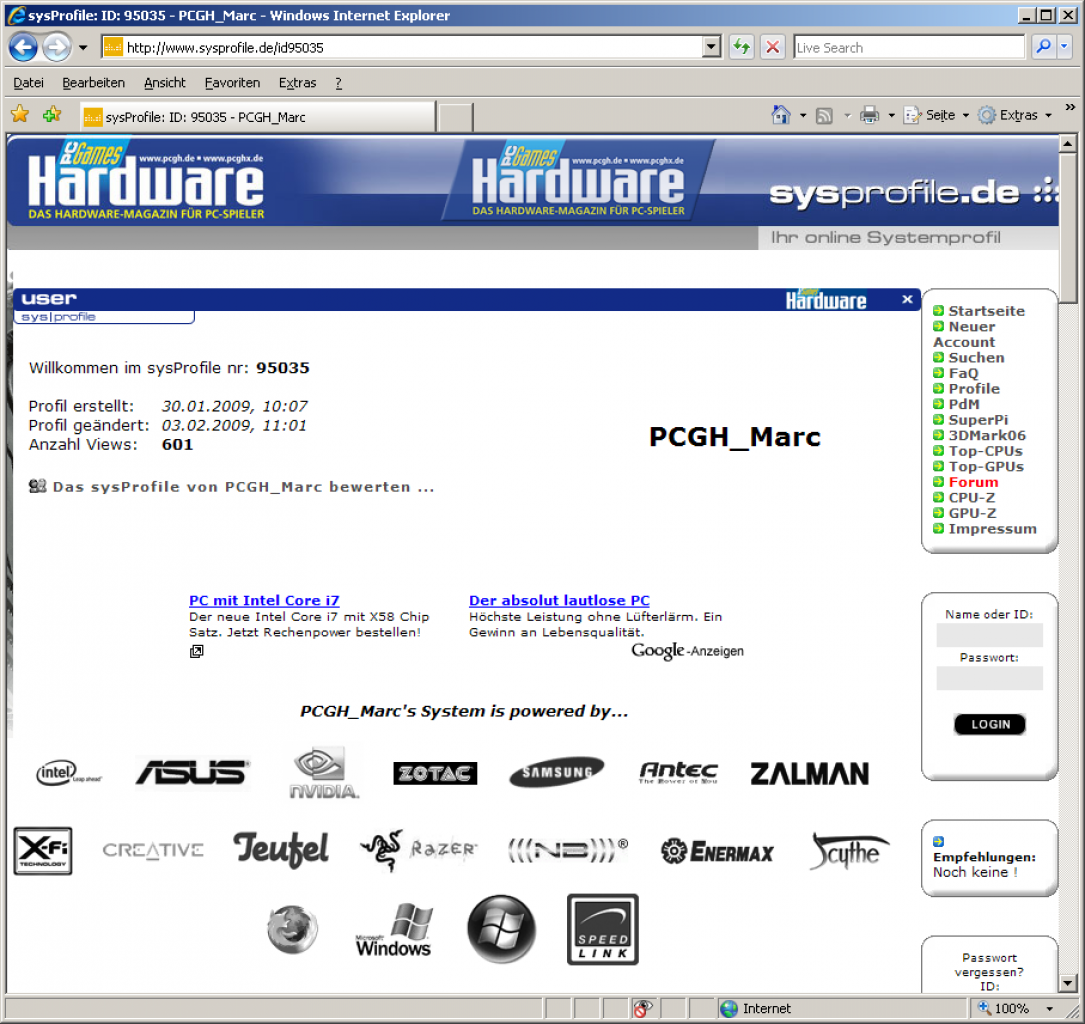Click Add to Favorites star-plus icon
The height and width of the screenshot is (1024, 1085).
click(x=52, y=114)
